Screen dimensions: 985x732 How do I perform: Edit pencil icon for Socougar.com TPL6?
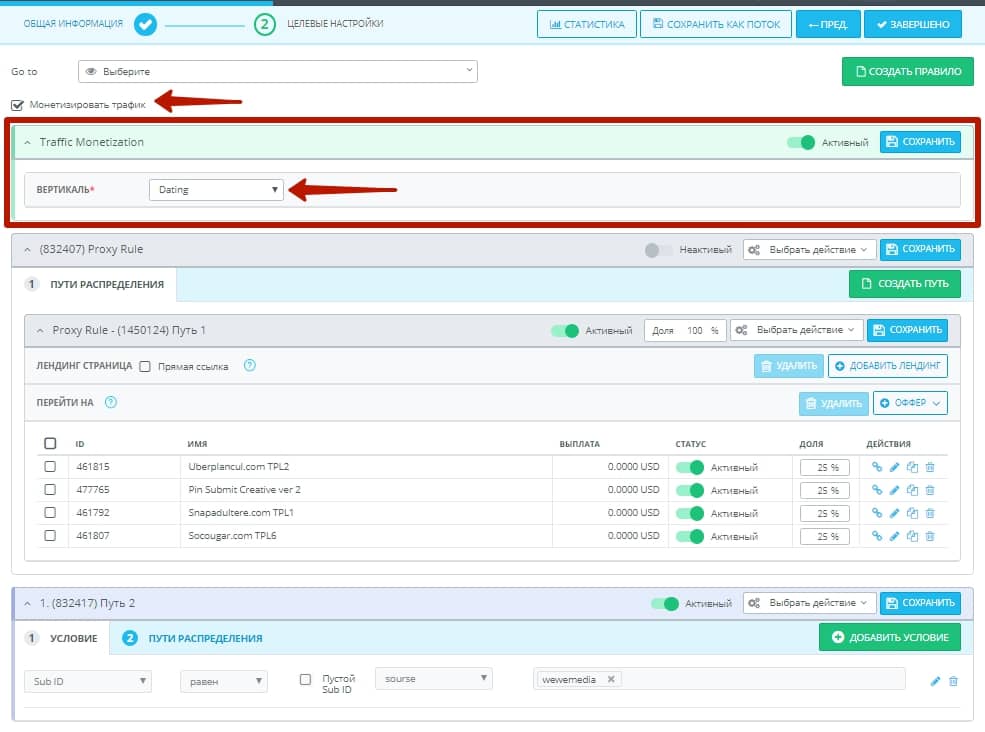pyautogui.click(x=895, y=536)
